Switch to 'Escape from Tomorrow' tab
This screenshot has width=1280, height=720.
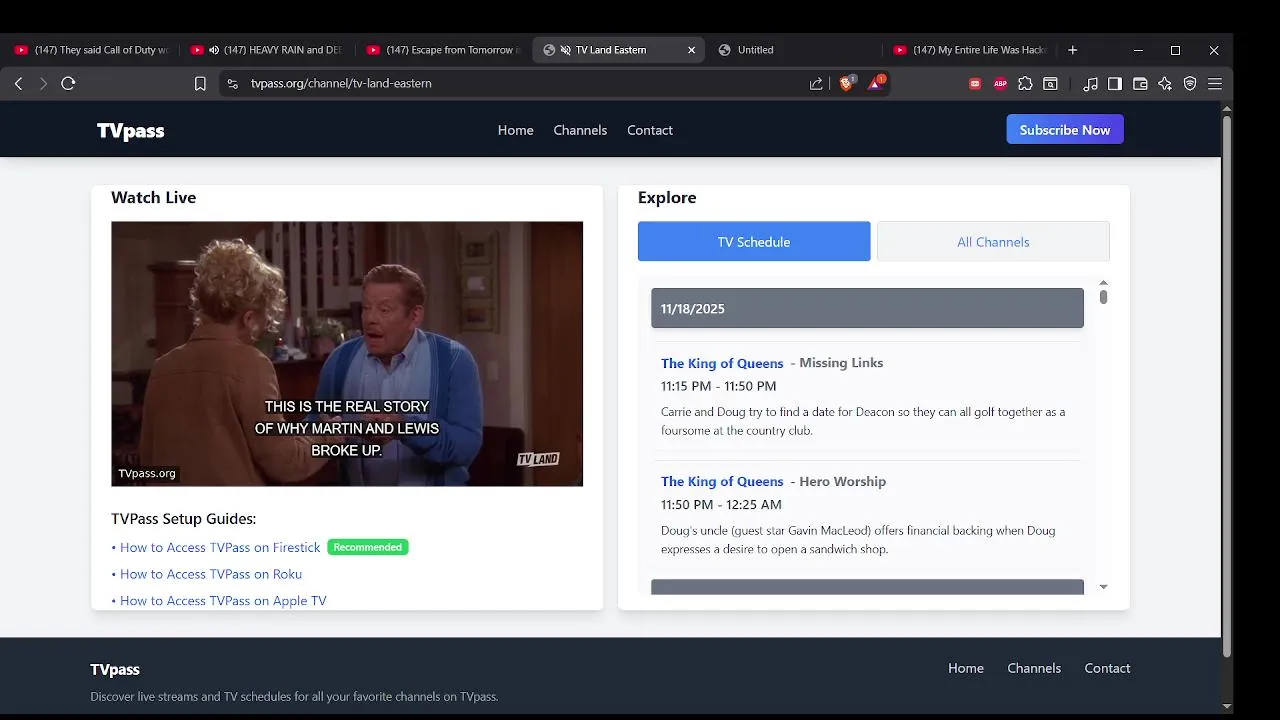tap(444, 50)
